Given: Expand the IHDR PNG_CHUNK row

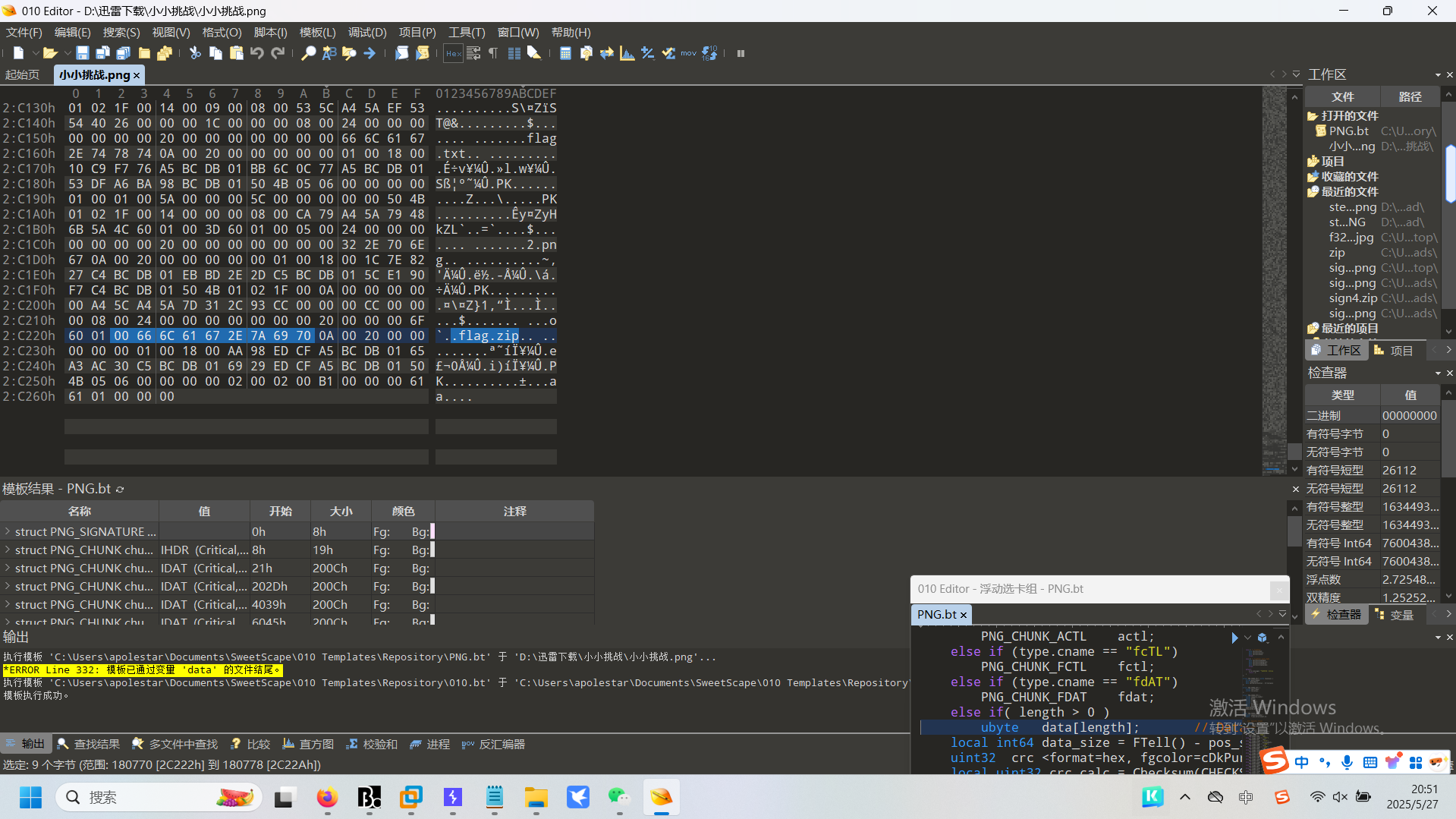Looking at the screenshot, I should (x=8, y=550).
